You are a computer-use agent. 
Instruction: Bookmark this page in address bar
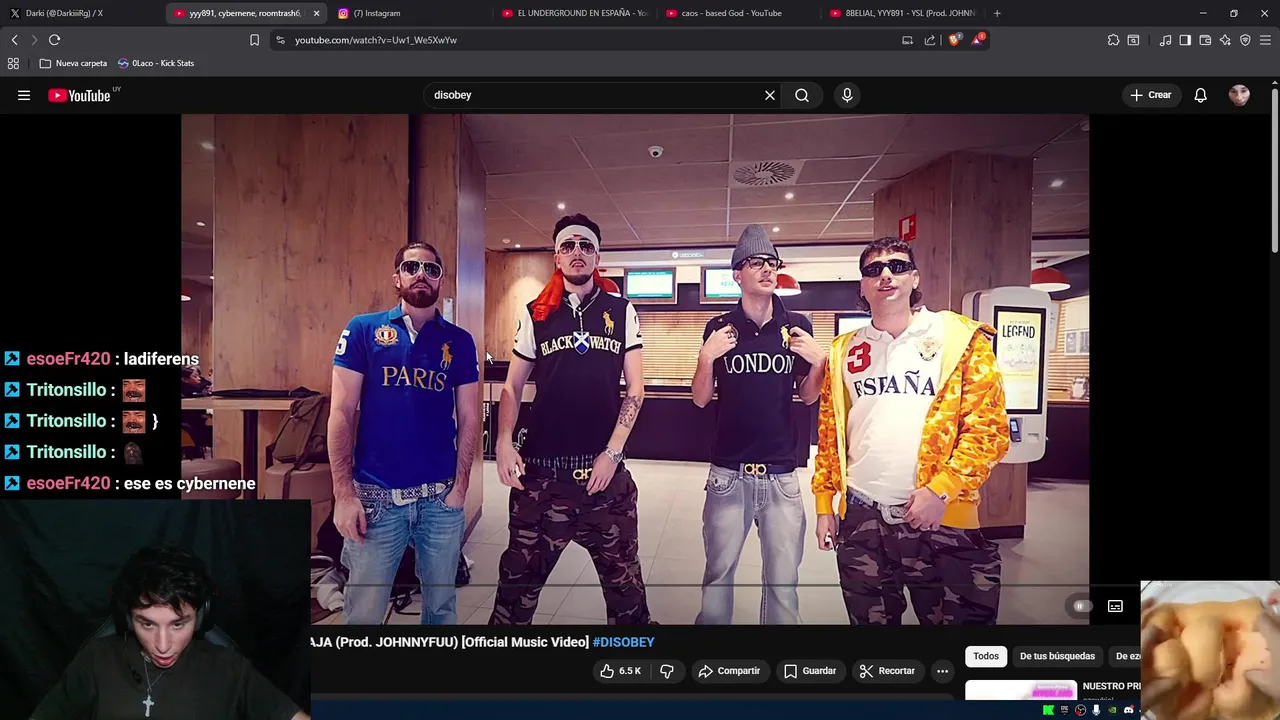254,40
